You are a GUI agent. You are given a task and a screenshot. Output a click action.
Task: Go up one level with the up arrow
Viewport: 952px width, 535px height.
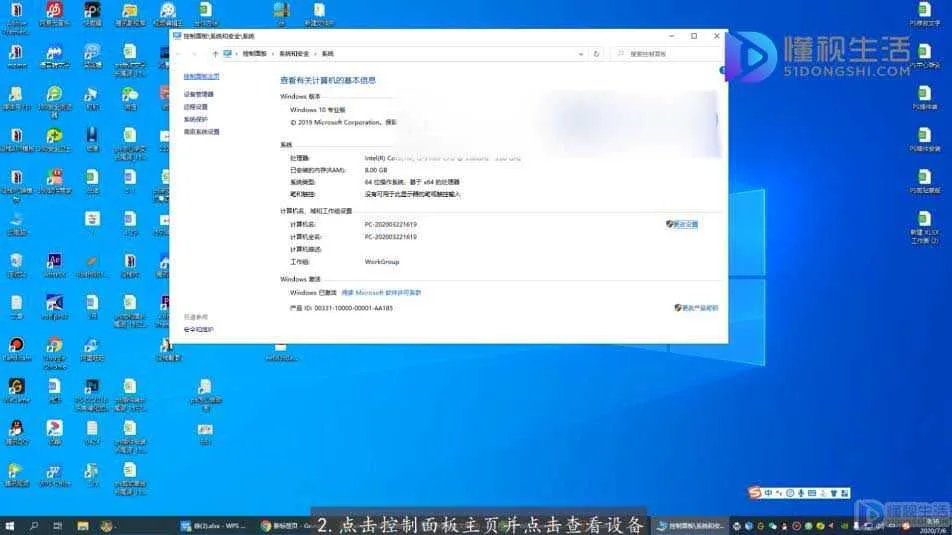(215, 54)
